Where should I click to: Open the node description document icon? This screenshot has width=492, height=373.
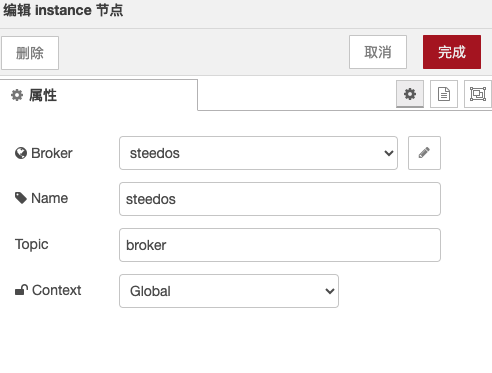(x=444, y=94)
